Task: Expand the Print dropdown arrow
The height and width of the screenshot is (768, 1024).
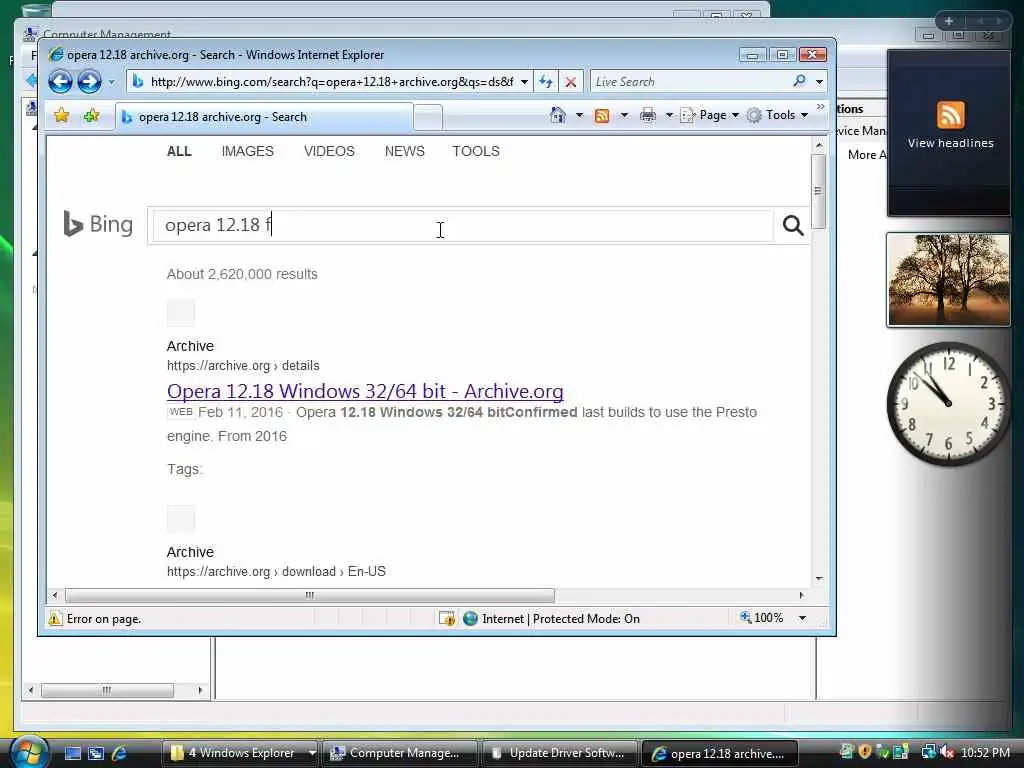Action: (x=669, y=115)
